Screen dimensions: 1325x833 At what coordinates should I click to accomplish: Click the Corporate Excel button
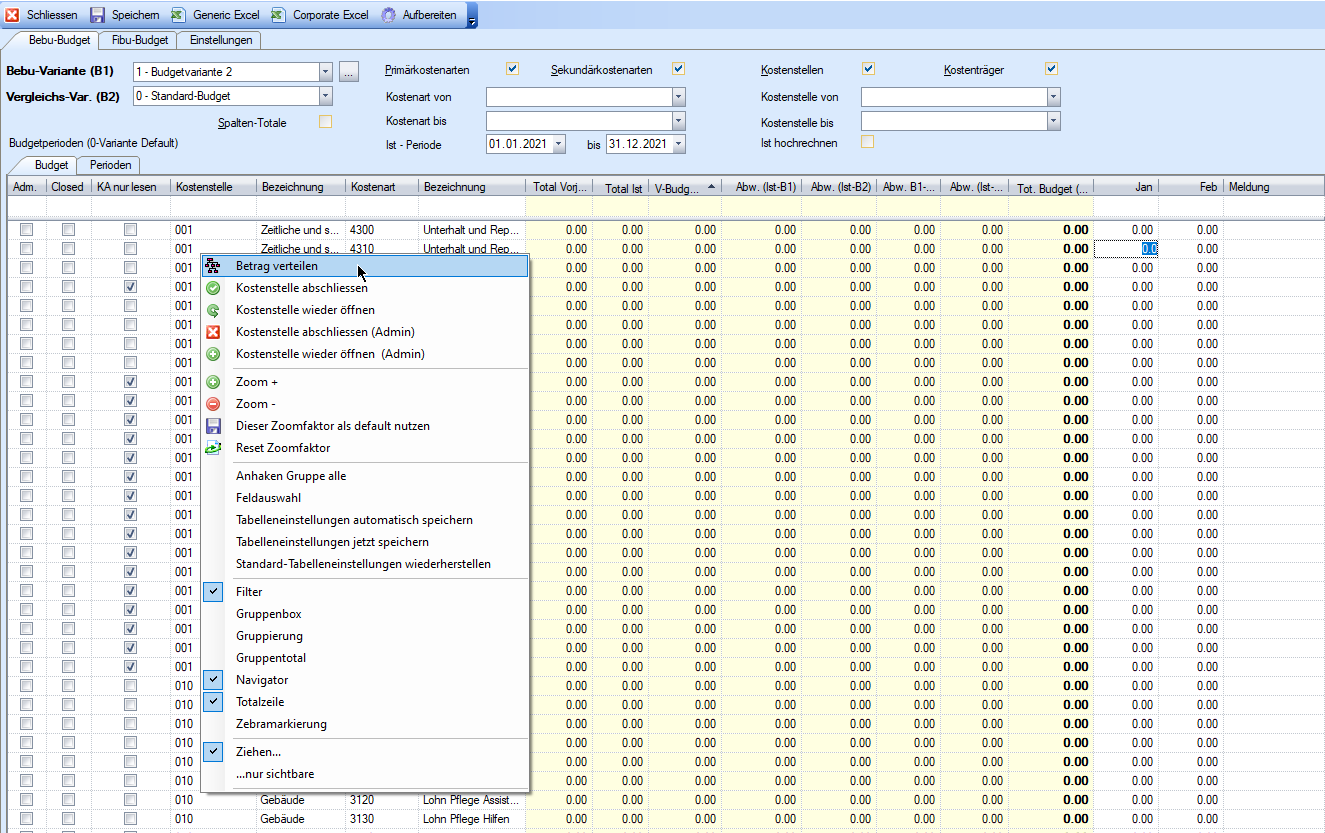[321, 15]
